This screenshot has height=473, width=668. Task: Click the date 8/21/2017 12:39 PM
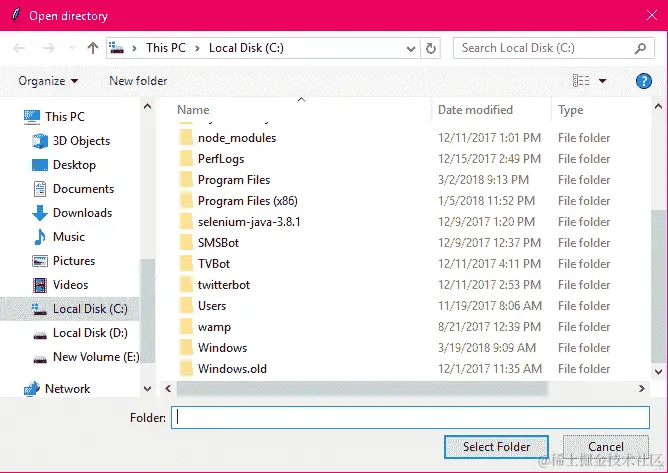click(x=488, y=327)
